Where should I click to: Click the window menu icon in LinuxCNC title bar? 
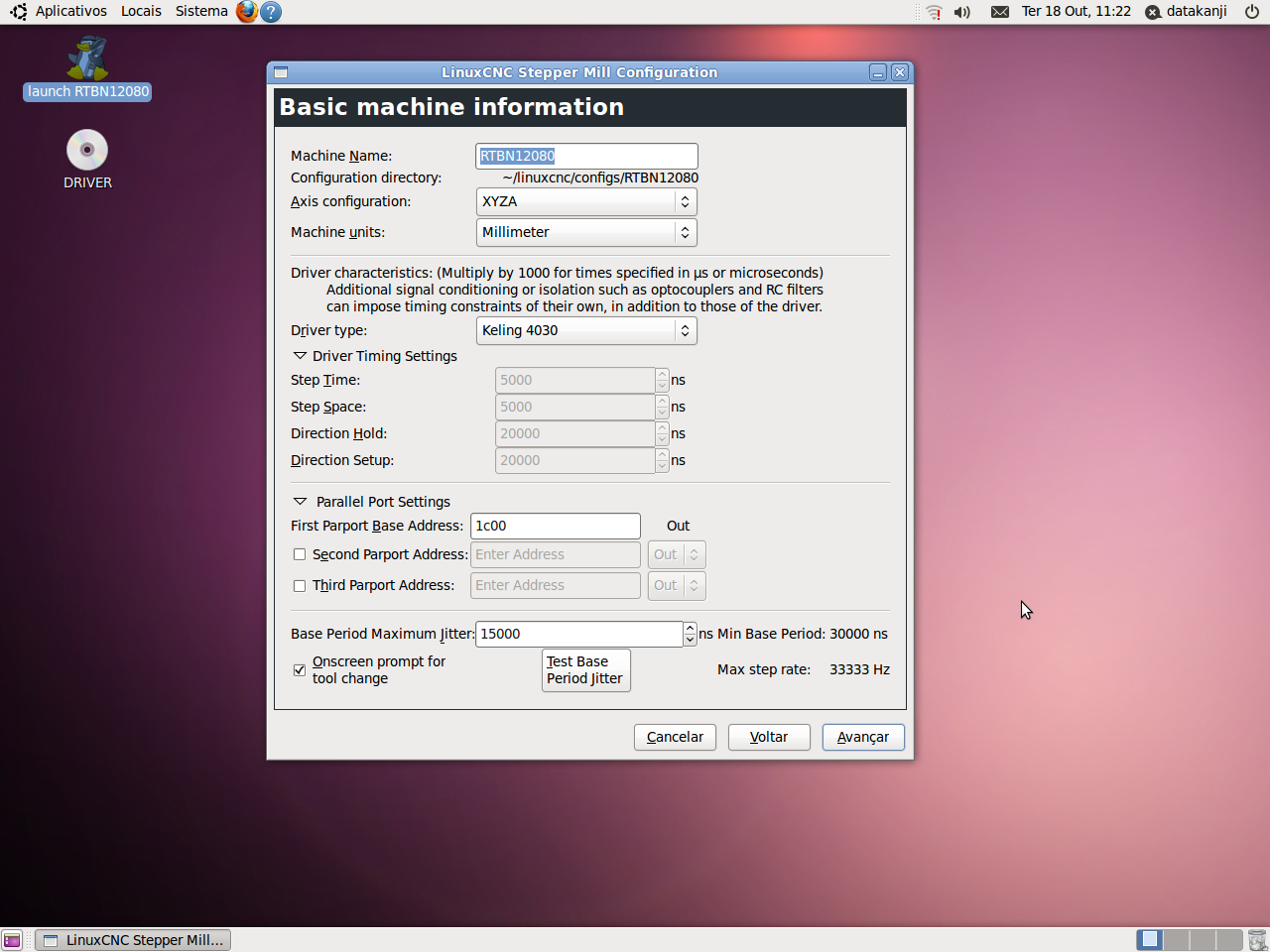(281, 72)
